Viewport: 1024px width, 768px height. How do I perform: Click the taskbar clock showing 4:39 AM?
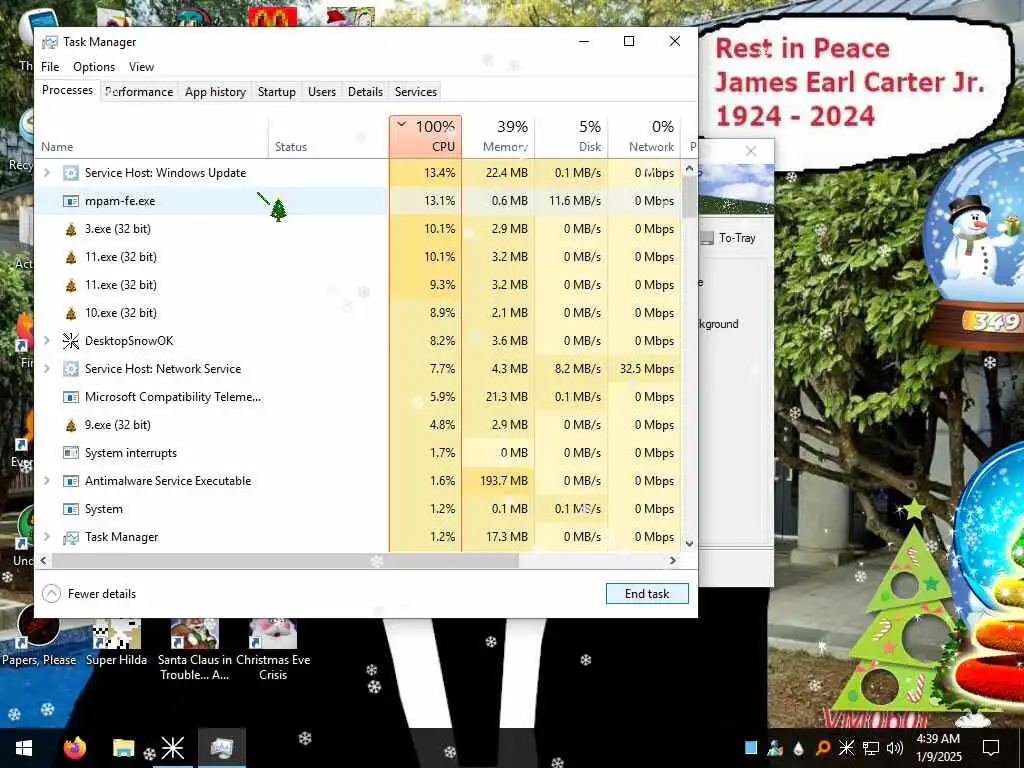tap(939, 748)
